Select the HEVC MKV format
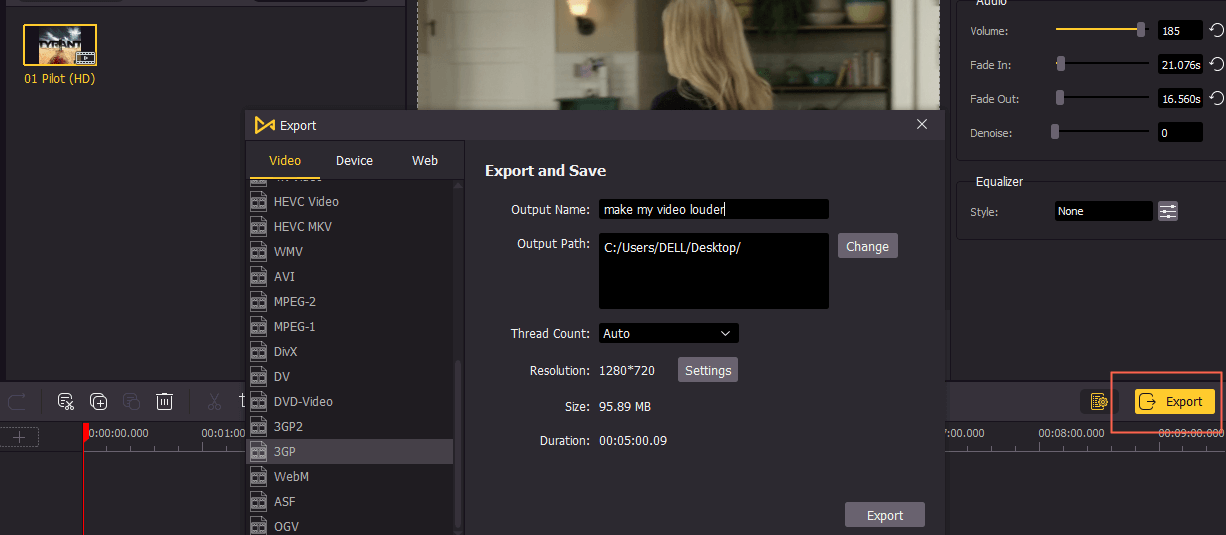1226x535 pixels. [x=350, y=226]
